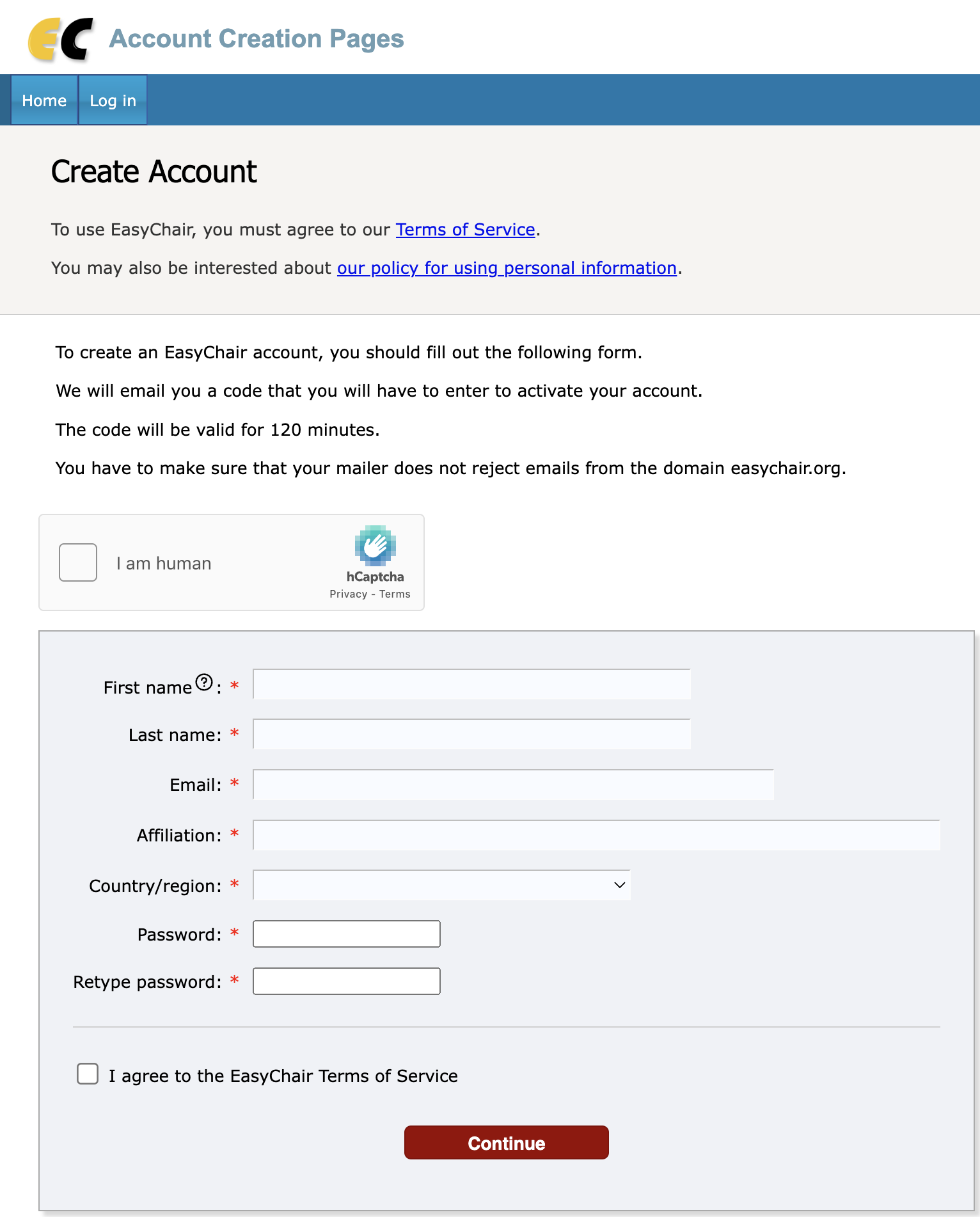Image resolution: width=980 pixels, height=1217 pixels.
Task: Click the hCaptcha hand logo
Action: [x=375, y=545]
